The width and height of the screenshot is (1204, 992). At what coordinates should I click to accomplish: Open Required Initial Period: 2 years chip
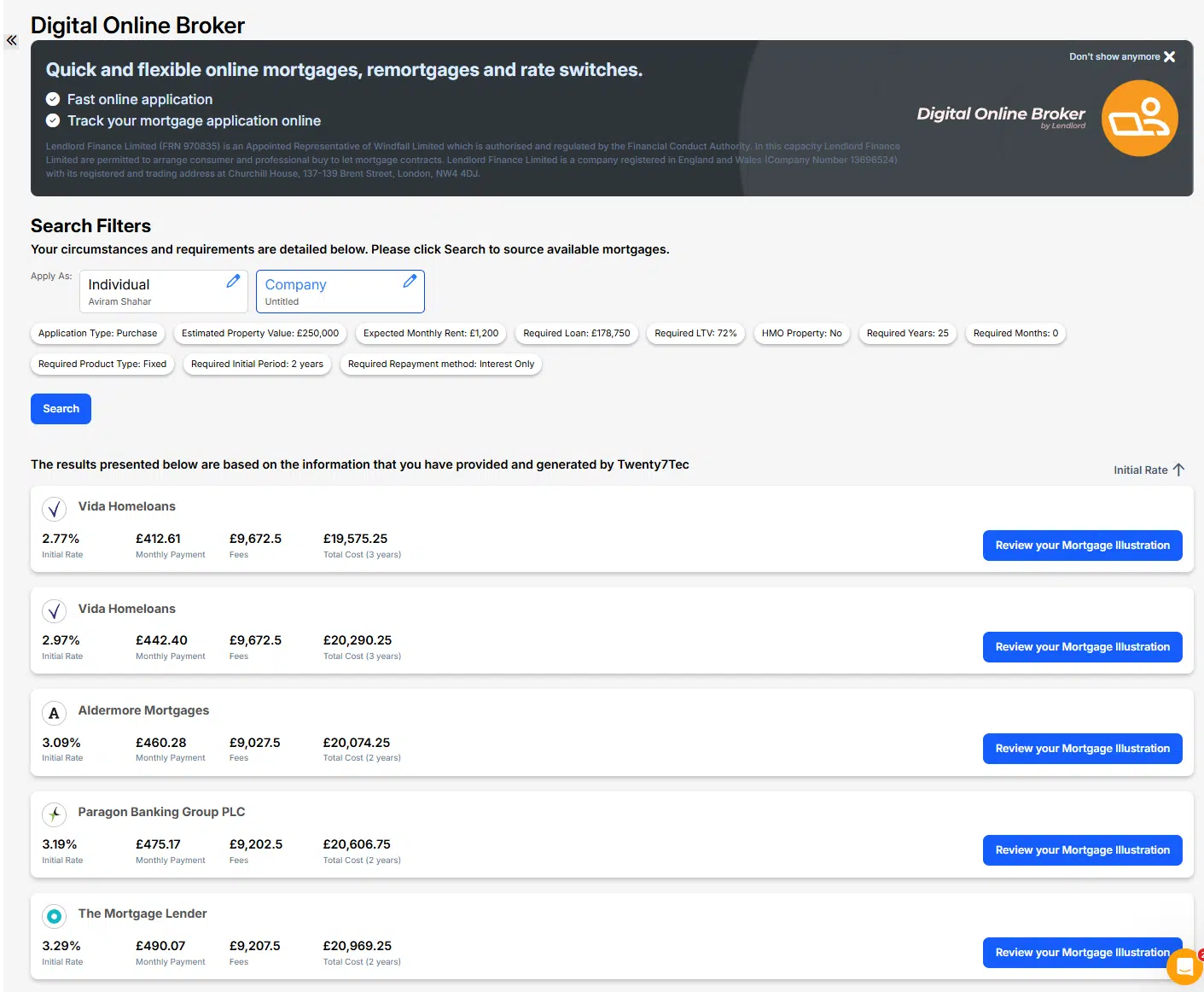[257, 365]
